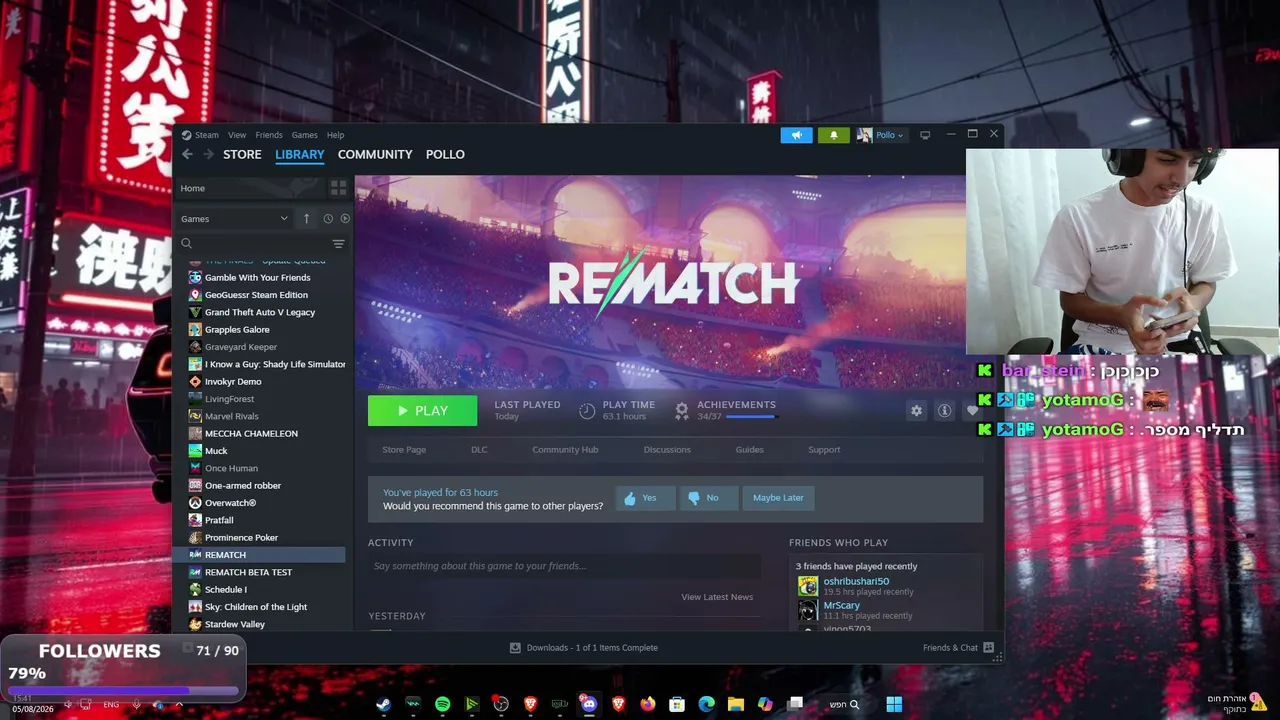Open friend MrScary profile
This screenshot has width=1280, height=720.
coord(841,605)
